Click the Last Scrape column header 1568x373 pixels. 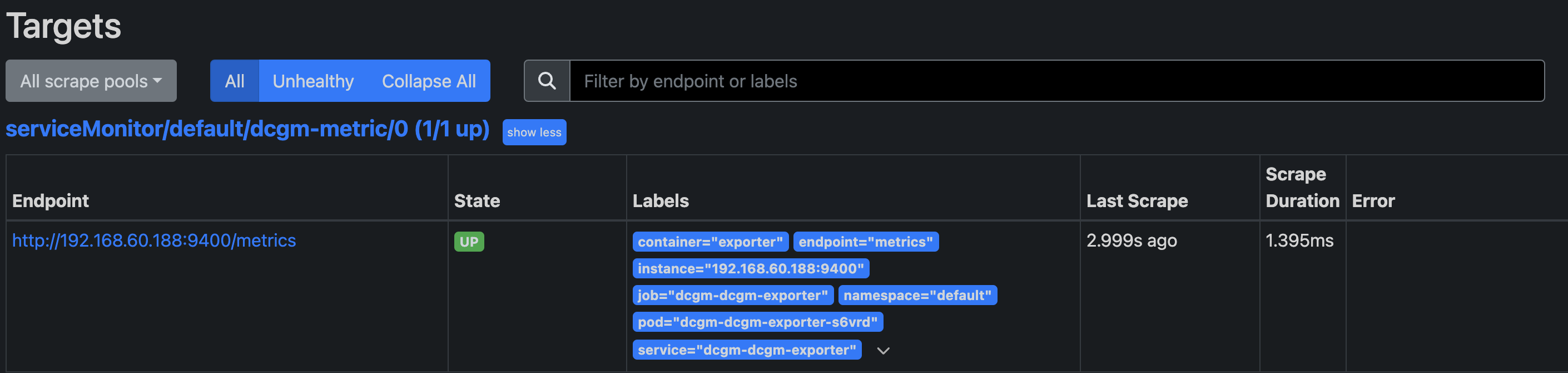1137,201
